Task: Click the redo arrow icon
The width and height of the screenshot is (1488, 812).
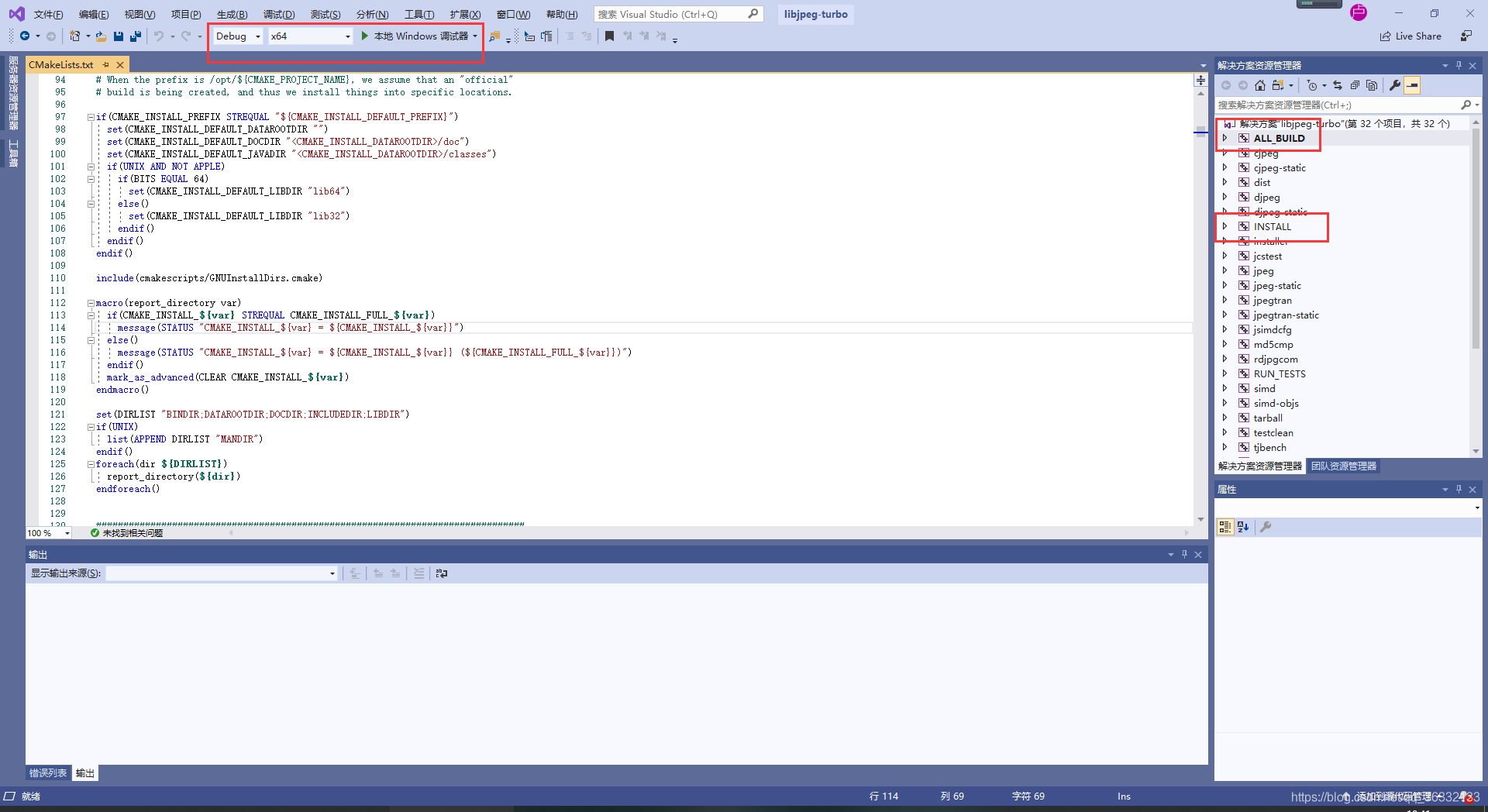Action: point(186,36)
